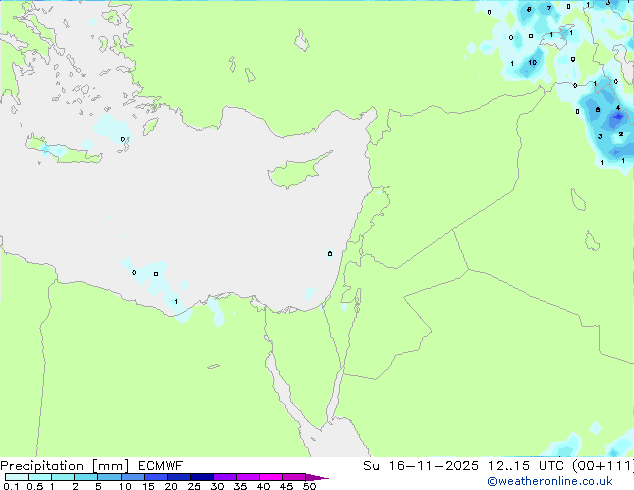Click the '12..15 UTC' time text

point(527,466)
